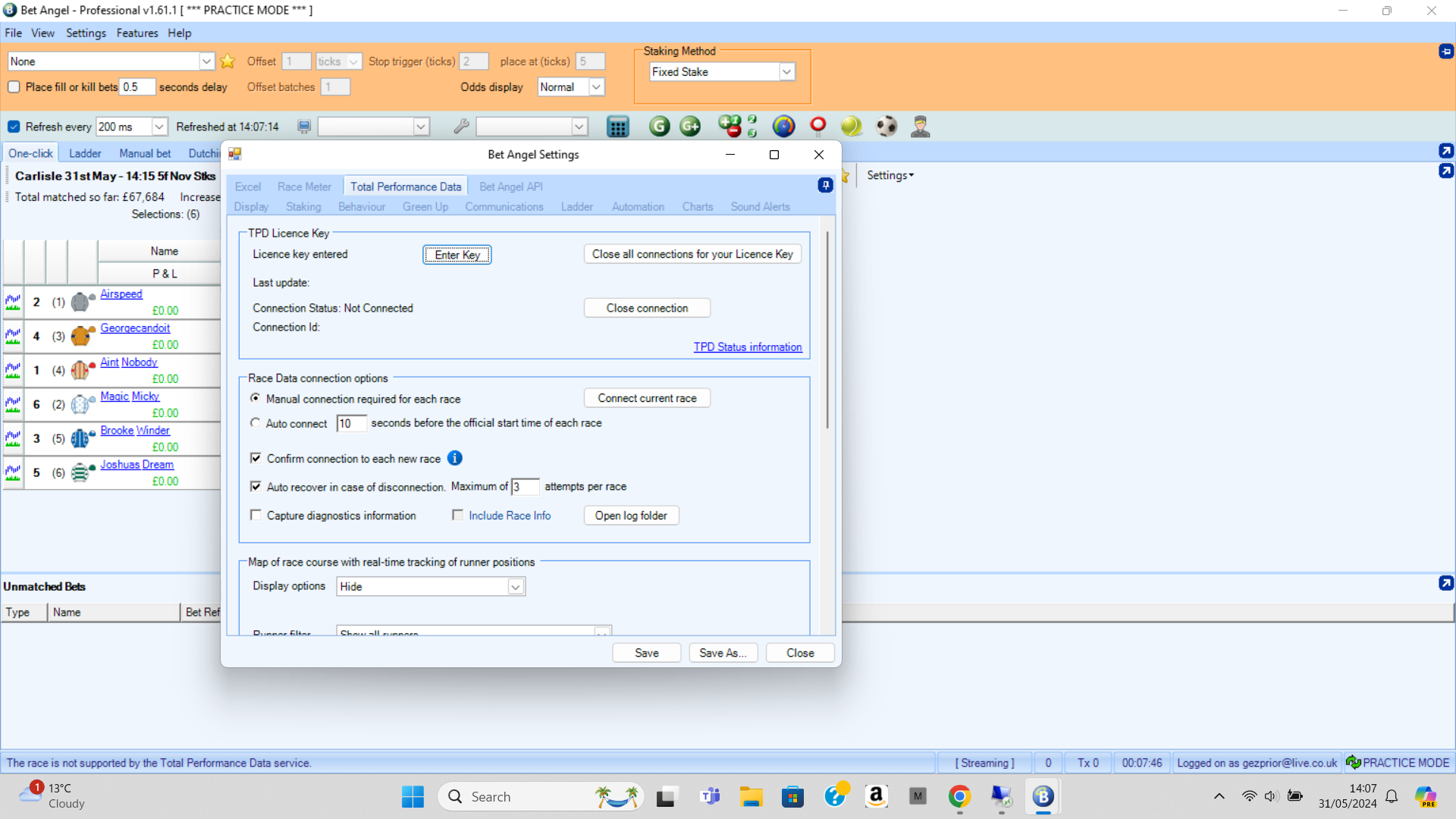Expand the refresh rate 200 ms dropdown
The width and height of the screenshot is (1456, 819).
click(158, 127)
